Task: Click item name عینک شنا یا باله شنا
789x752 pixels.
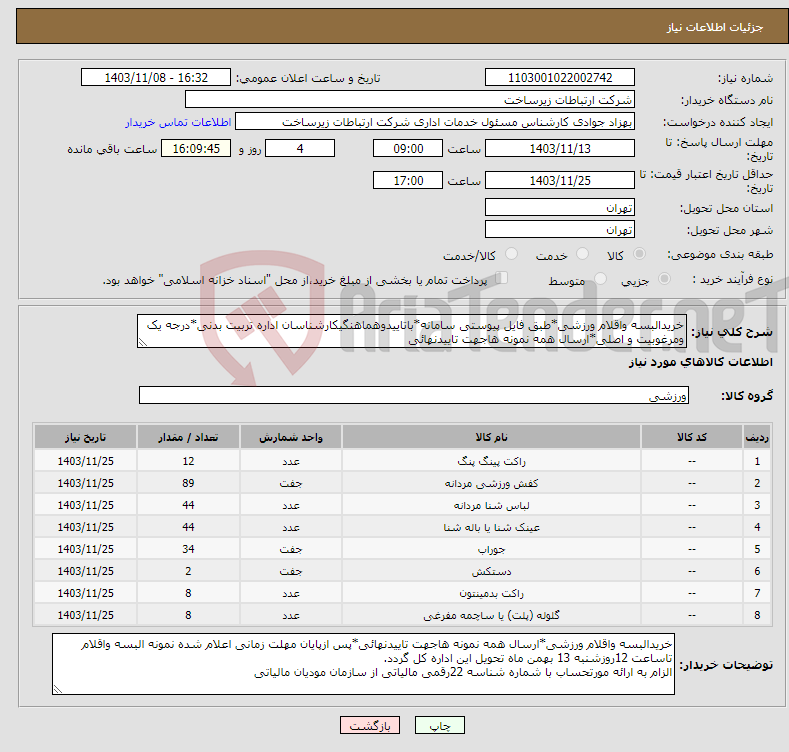Action: tap(491, 528)
